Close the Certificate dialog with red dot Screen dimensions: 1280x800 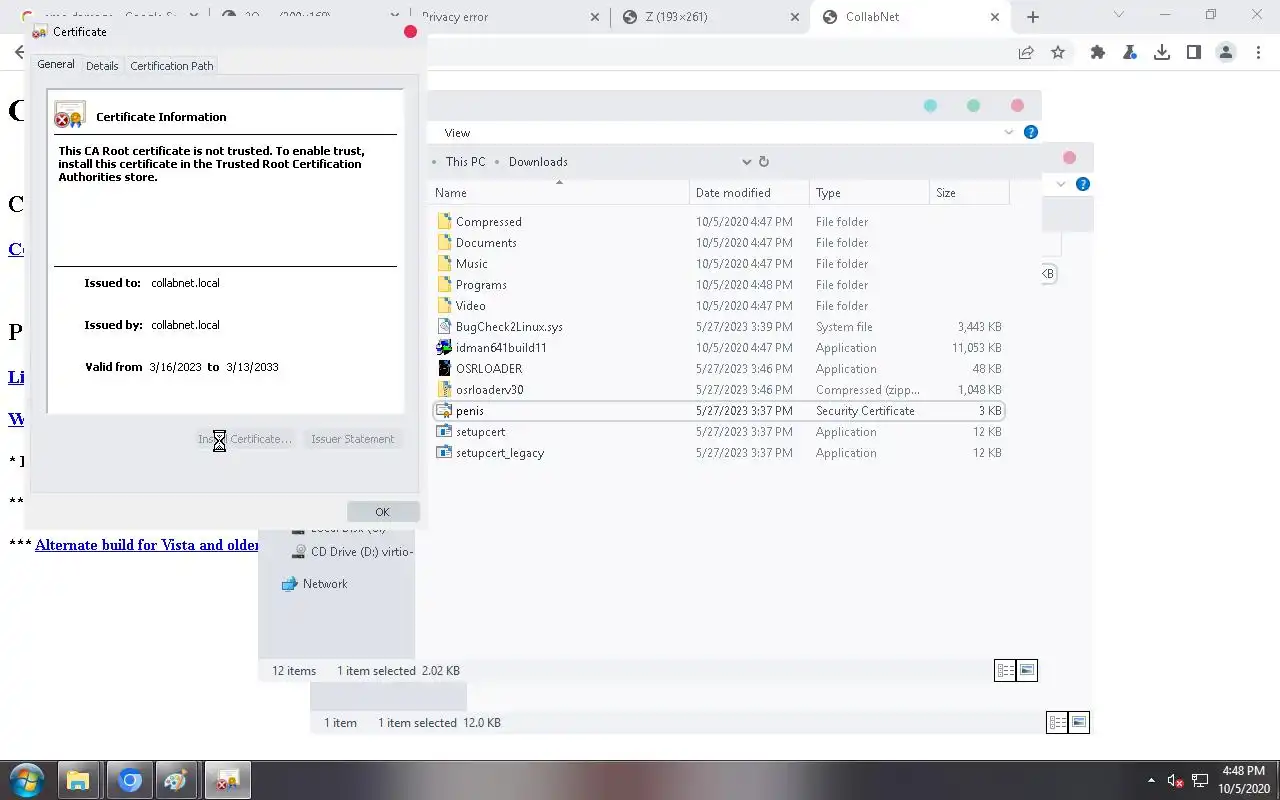tap(410, 32)
